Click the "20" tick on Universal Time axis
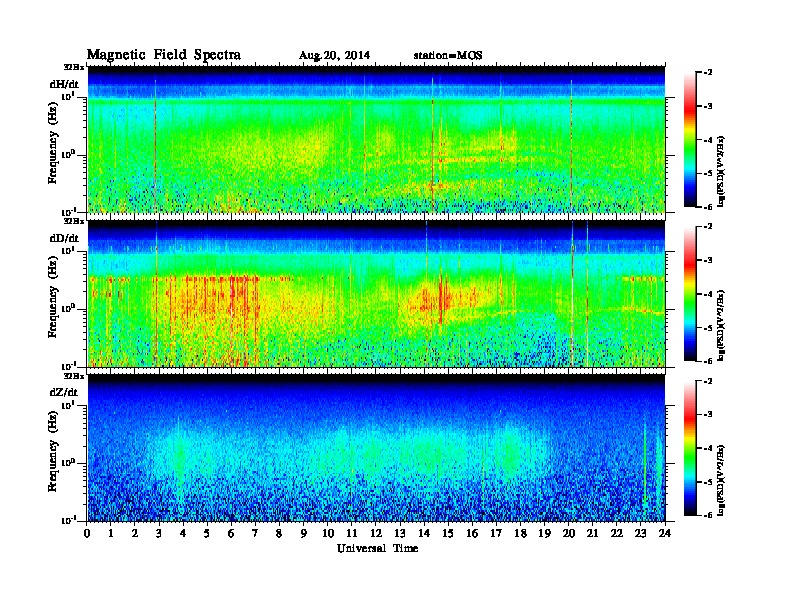 click(569, 533)
